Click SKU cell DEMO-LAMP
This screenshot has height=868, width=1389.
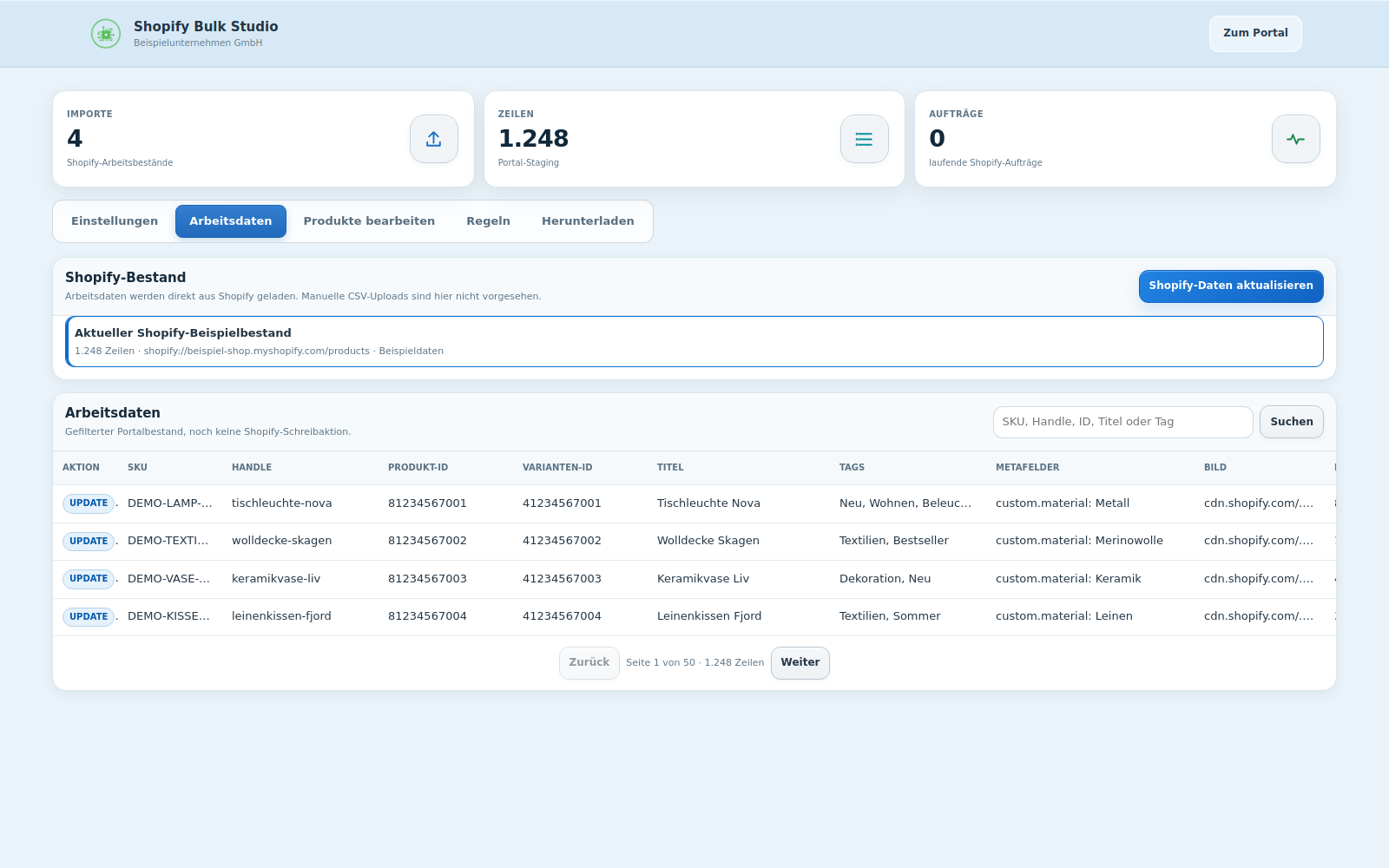coord(170,503)
